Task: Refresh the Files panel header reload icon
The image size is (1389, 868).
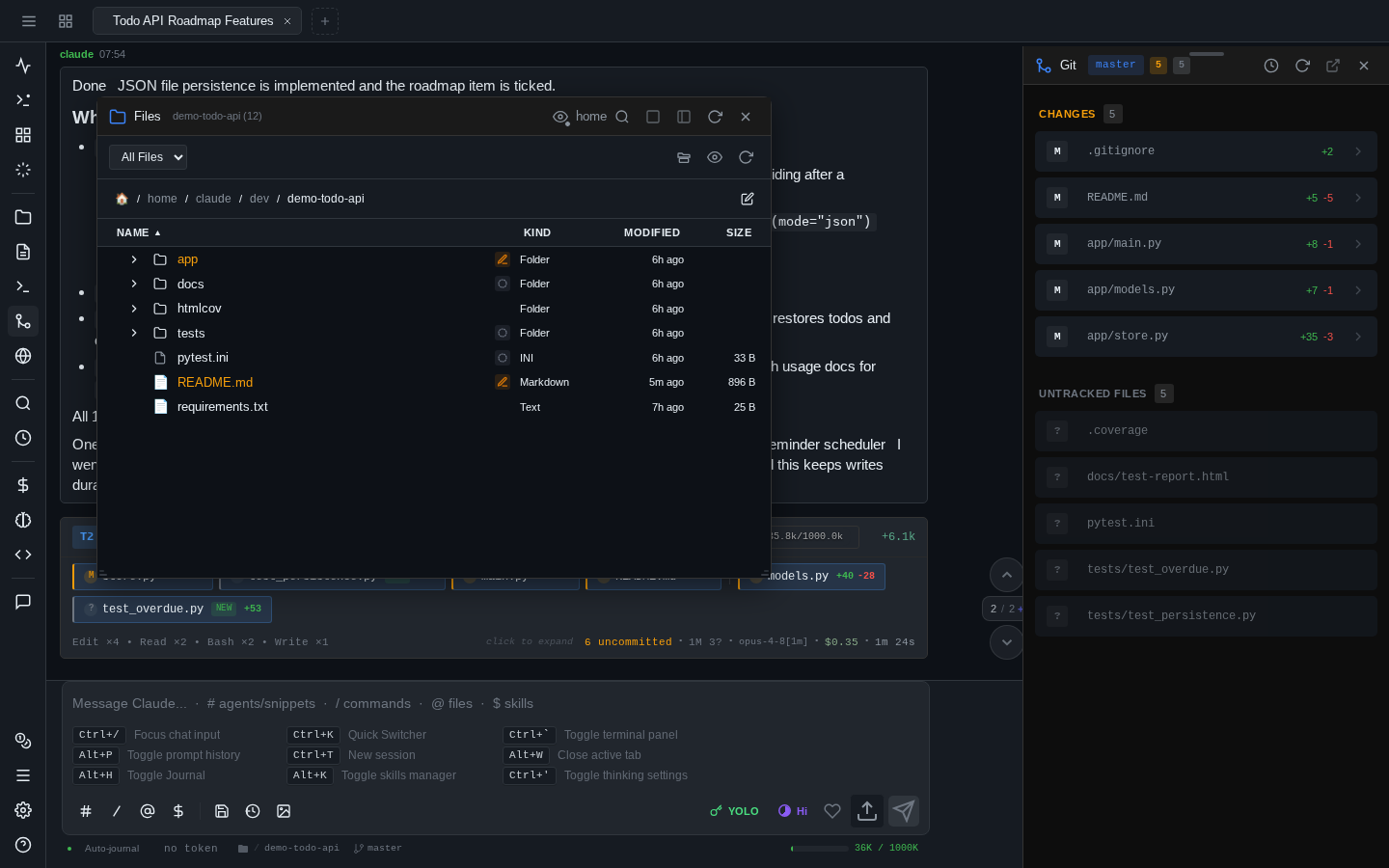Action: [715, 117]
